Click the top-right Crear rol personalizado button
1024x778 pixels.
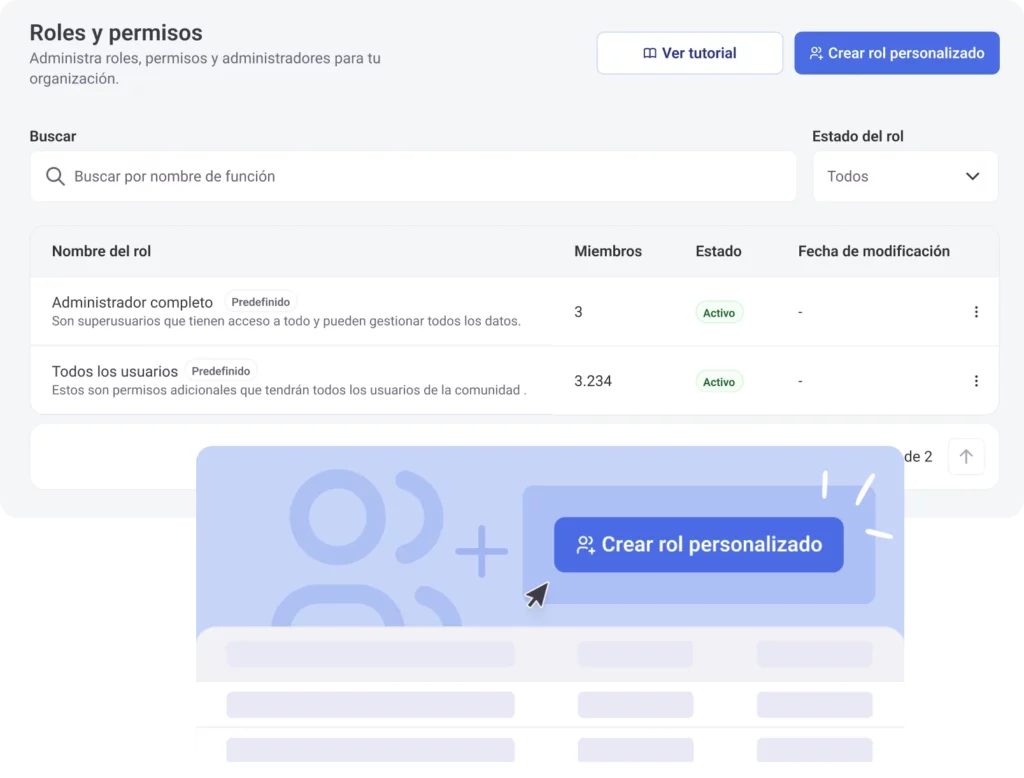coord(896,53)
